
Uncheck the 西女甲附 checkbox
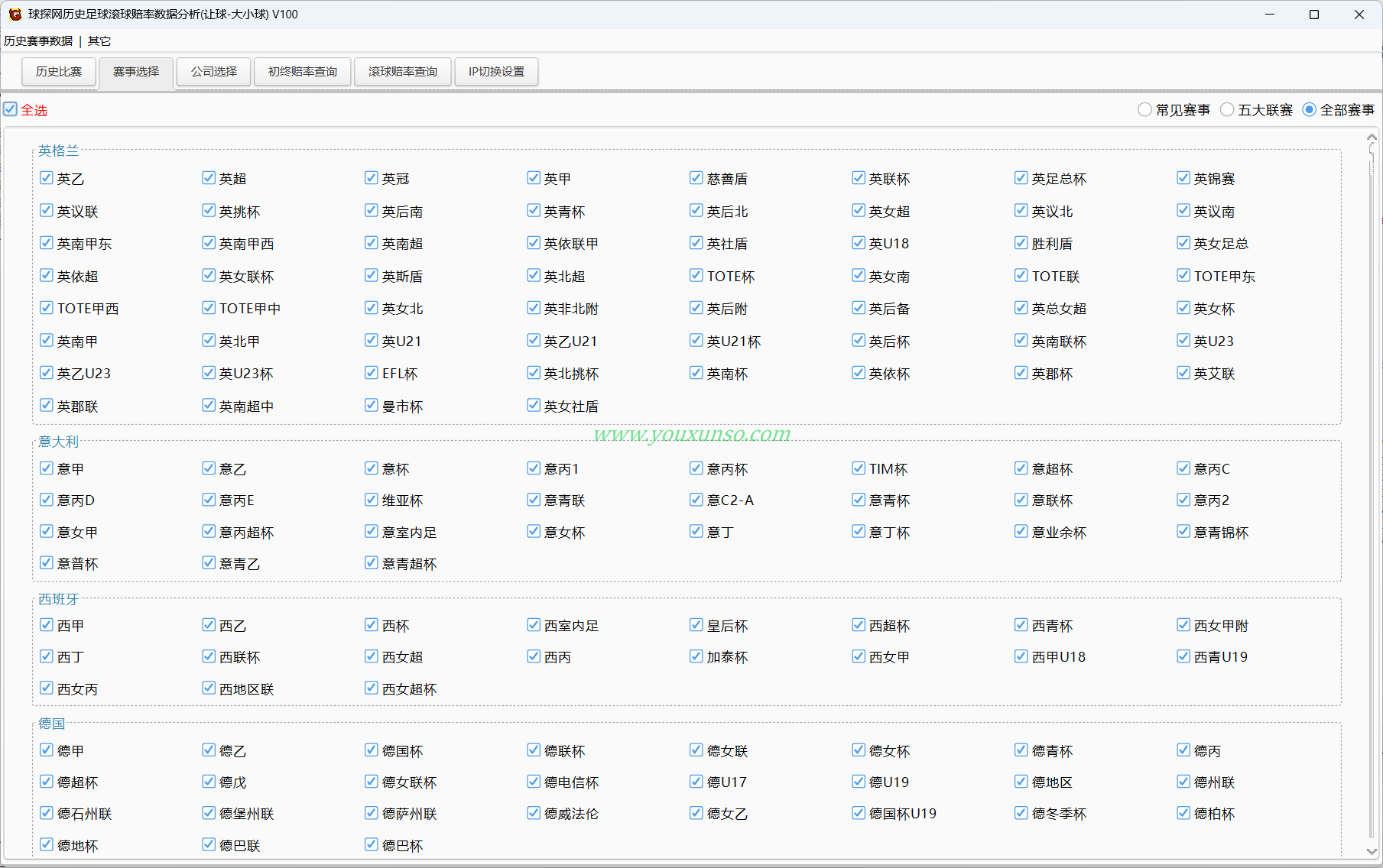[x=1183, y=625]
